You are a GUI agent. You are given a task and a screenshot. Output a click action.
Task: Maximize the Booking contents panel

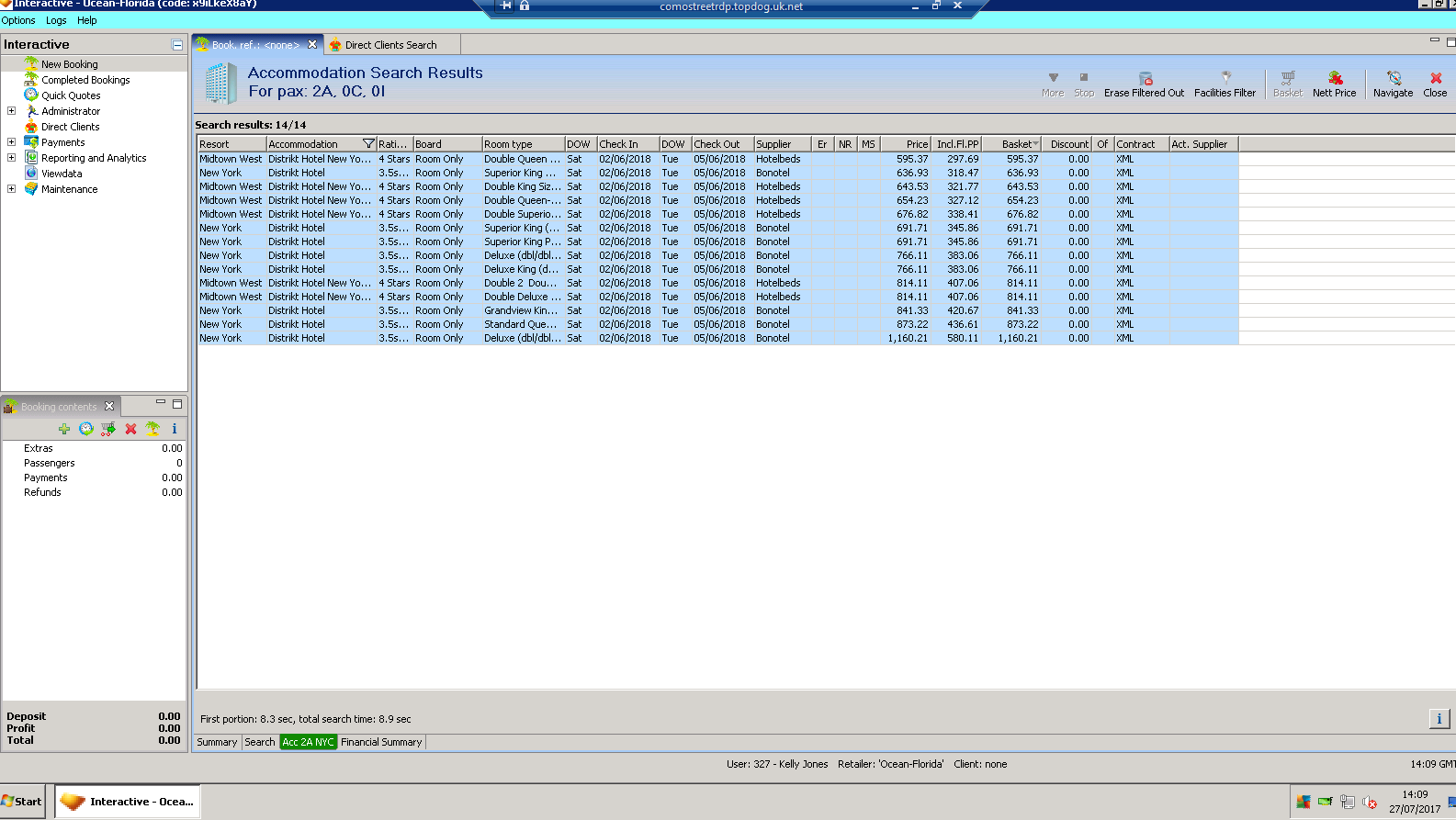(177, 403)
